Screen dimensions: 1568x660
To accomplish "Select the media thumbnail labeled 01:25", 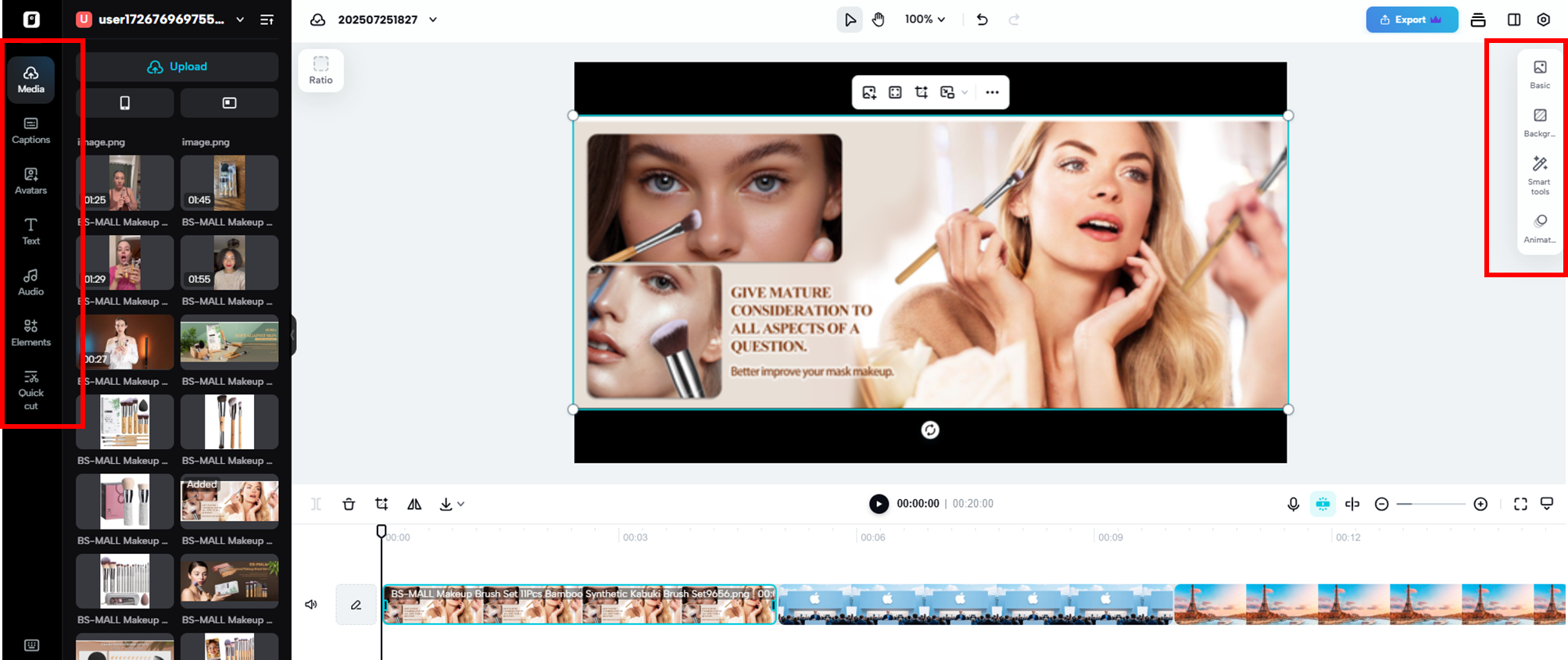I will (x=125, y=183).
